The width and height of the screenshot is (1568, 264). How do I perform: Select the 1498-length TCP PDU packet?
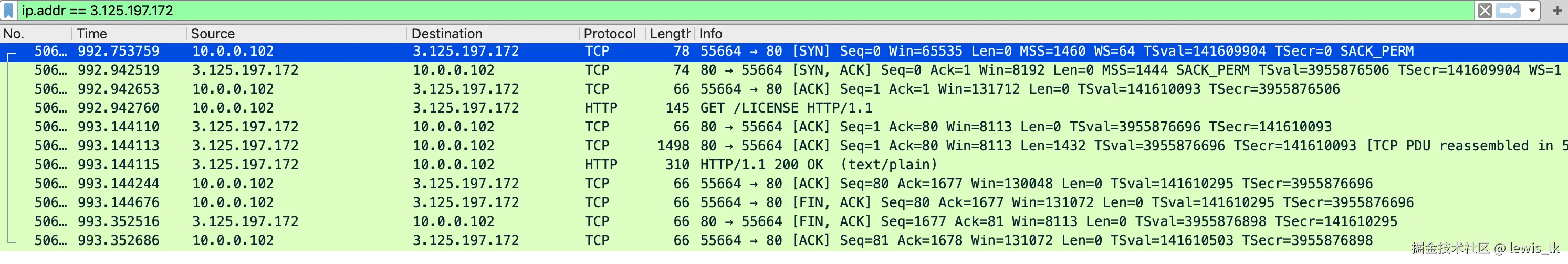784,146
